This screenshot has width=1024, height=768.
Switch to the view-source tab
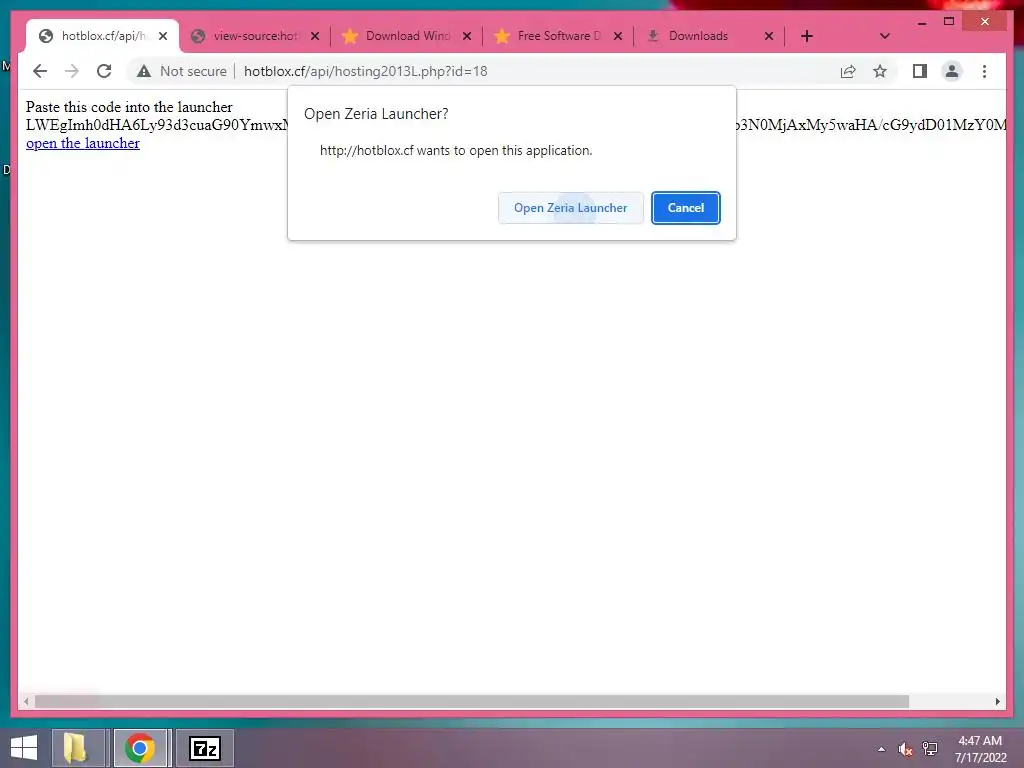pyautogui.click(x=255, y=36)
